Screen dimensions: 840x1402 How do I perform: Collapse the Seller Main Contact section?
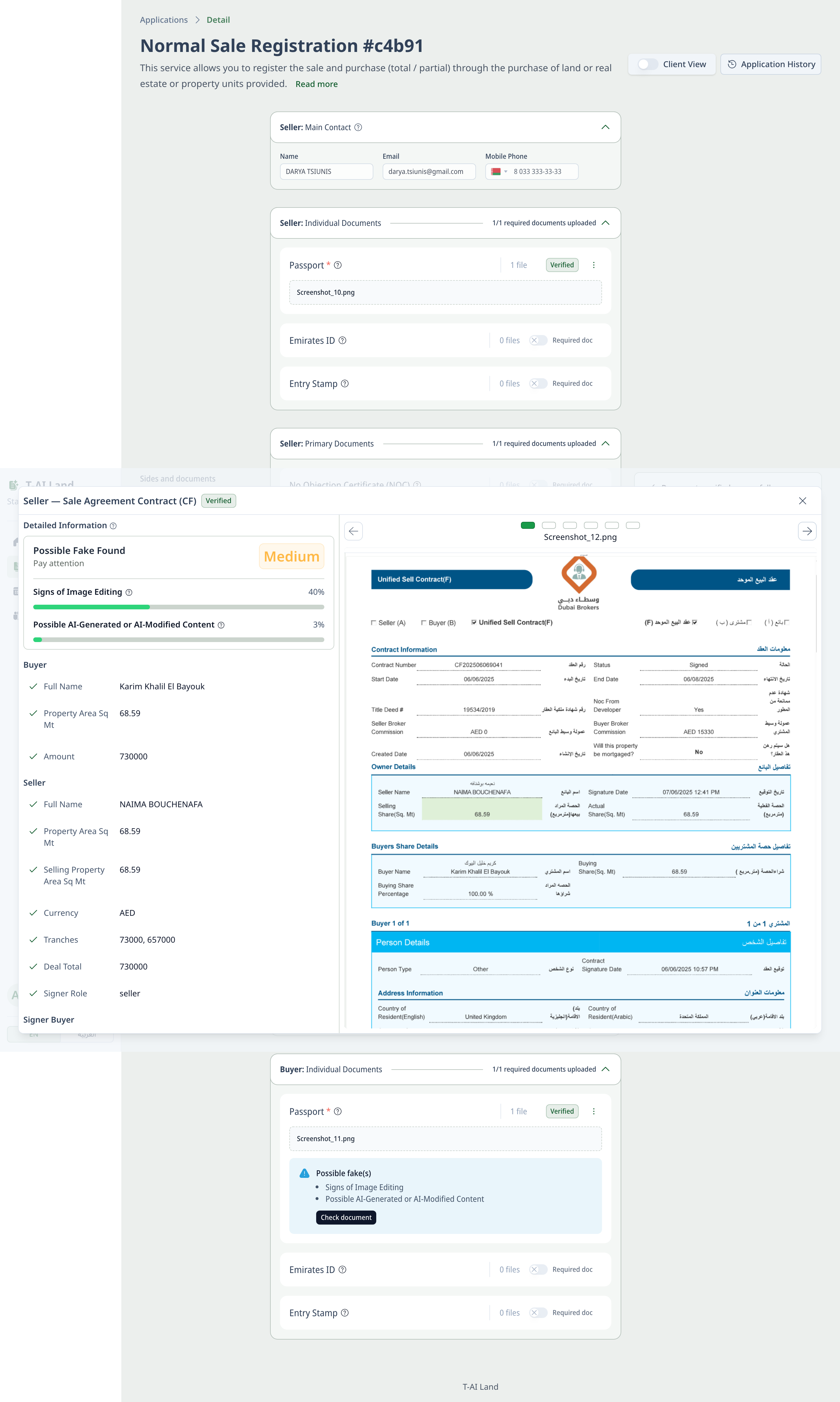pos(605,128)
